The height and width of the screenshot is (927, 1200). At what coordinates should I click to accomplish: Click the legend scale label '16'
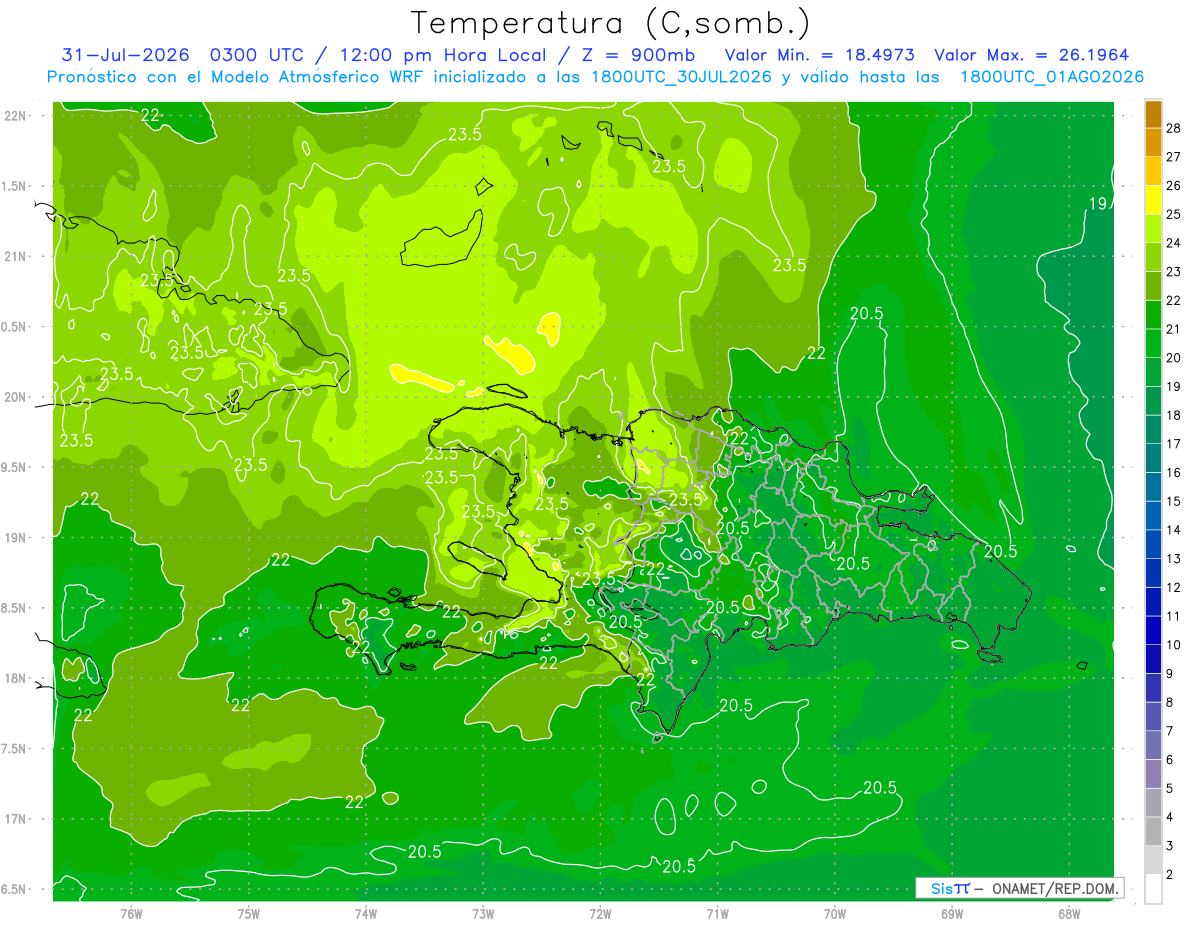pos(1175,472)
